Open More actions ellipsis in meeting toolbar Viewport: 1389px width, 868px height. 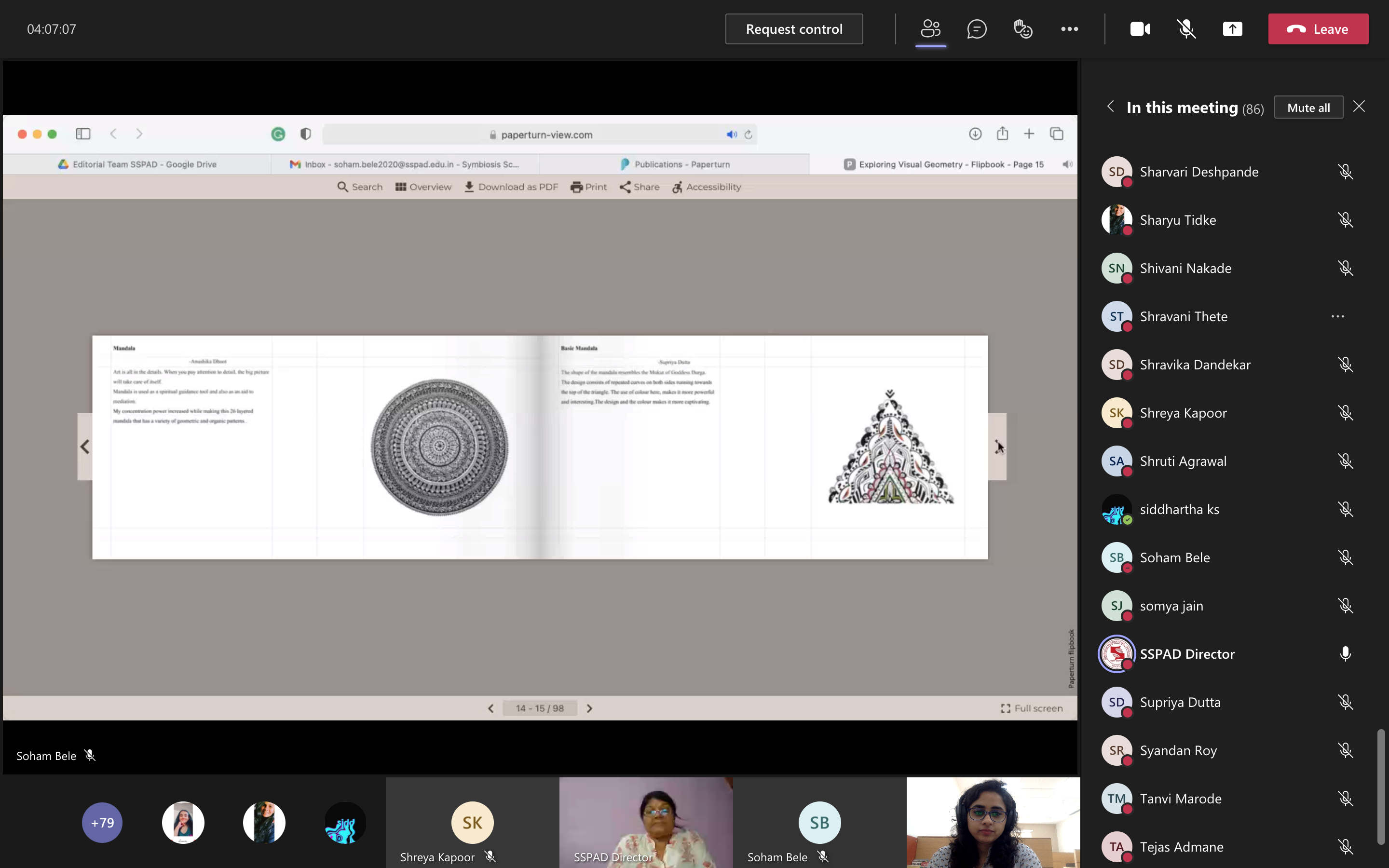click(x=1069, y=29)
